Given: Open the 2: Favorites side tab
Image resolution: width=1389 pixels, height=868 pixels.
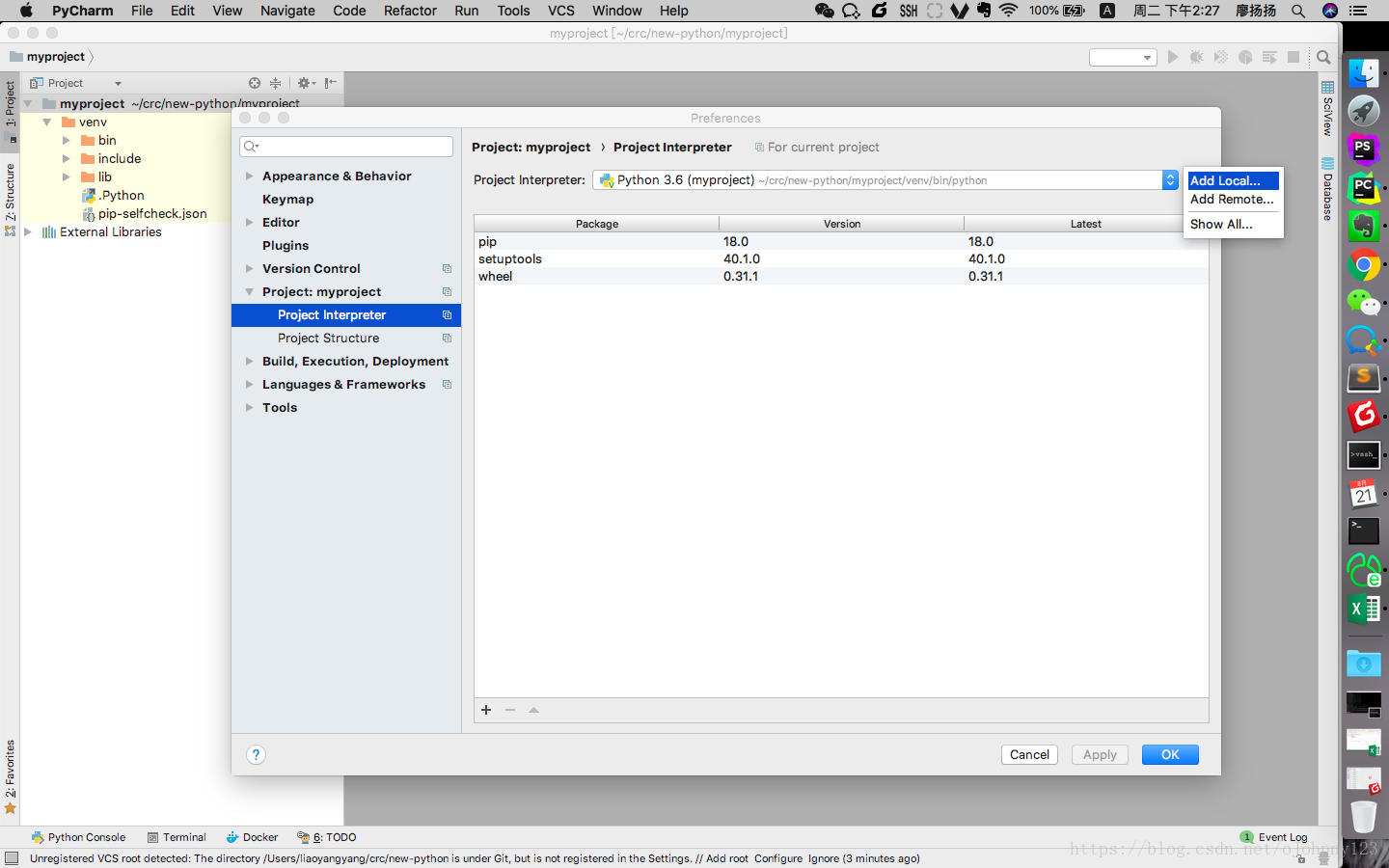Looking at the screenshot, I should 11,775.
